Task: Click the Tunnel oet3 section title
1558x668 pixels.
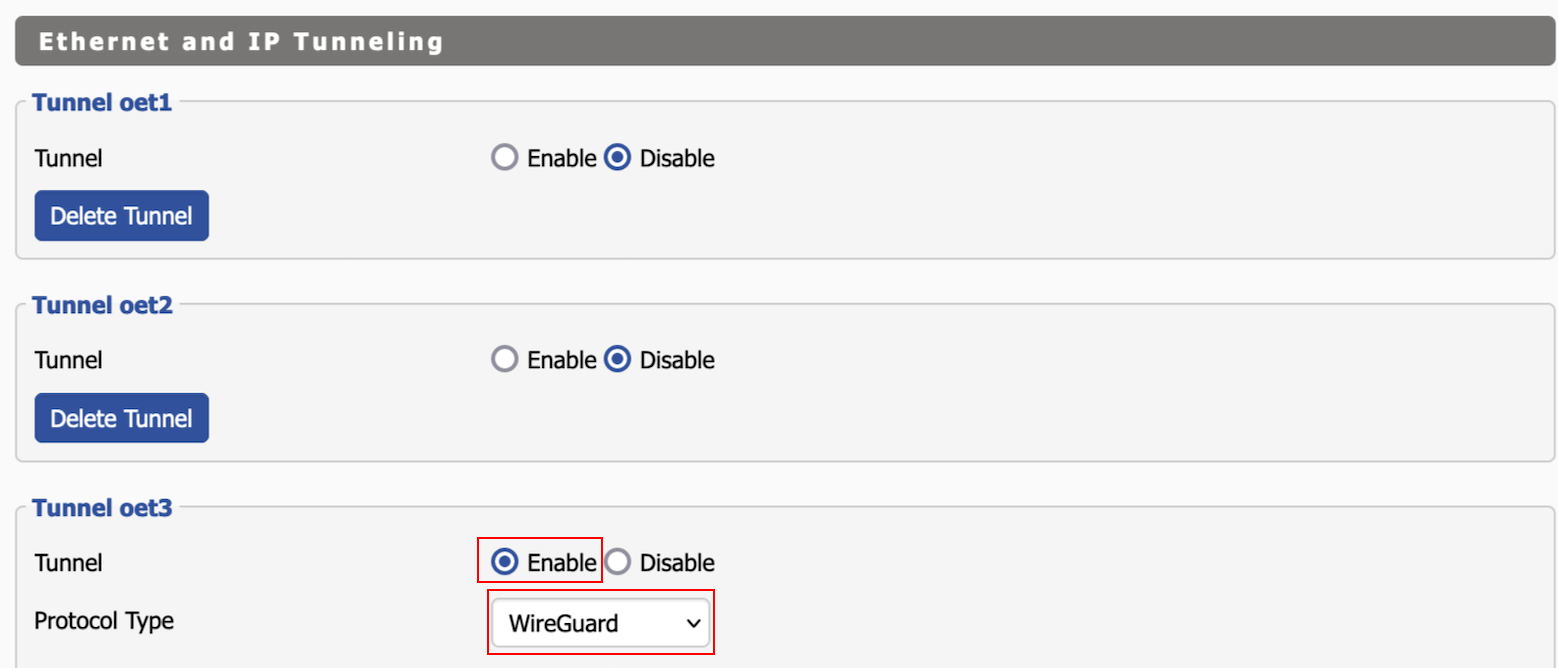Action: 102,508
